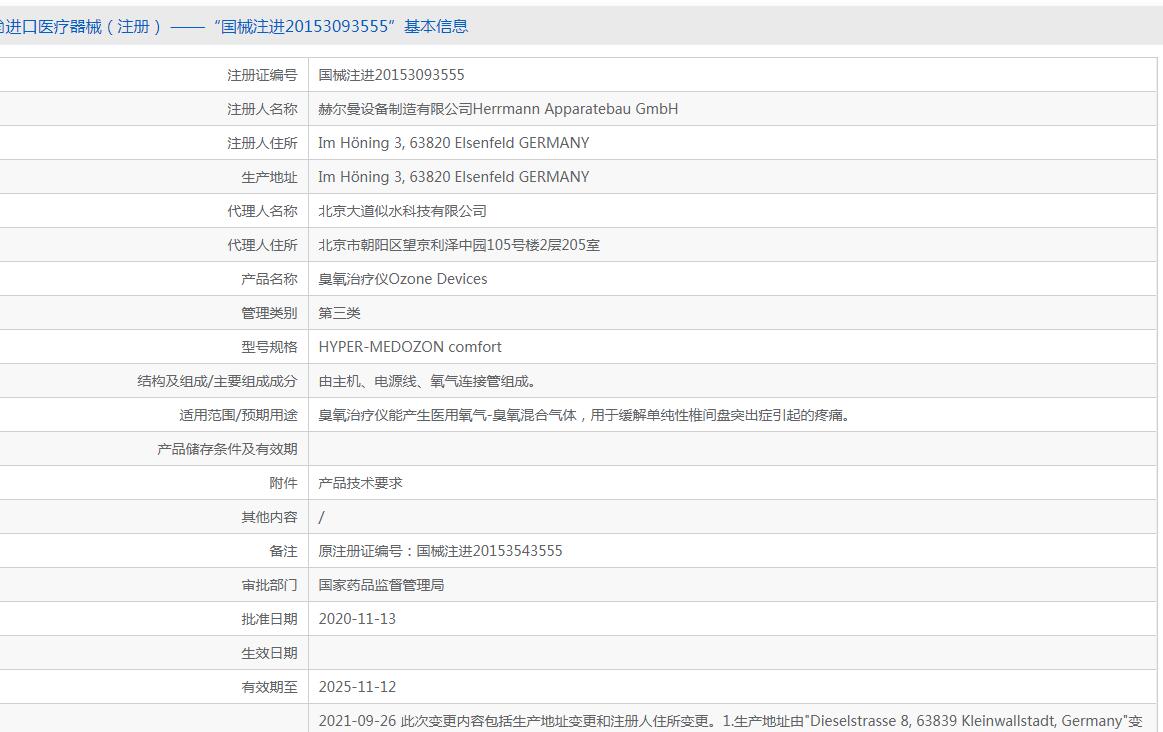Click the agent address in 朝阳区望京

[x=459, y=245]
